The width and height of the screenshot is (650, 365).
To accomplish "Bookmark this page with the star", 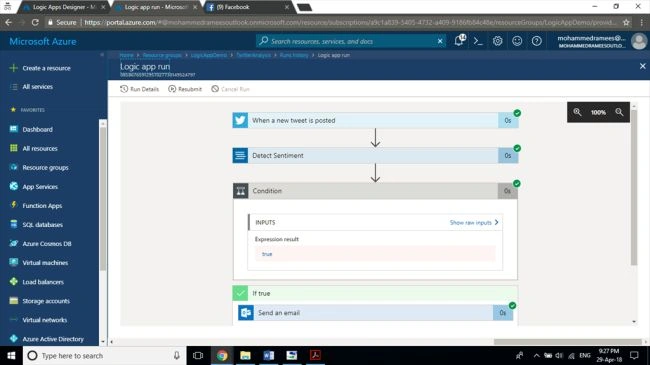I will 626,22.
